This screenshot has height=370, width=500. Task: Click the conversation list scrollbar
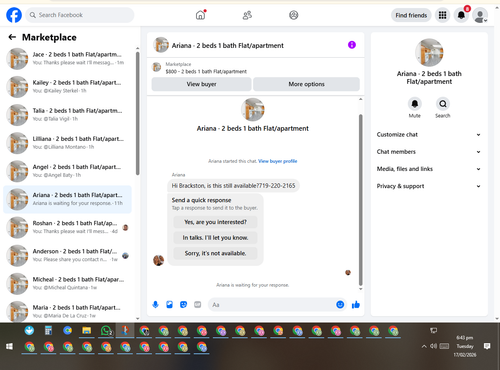[138, 113]
